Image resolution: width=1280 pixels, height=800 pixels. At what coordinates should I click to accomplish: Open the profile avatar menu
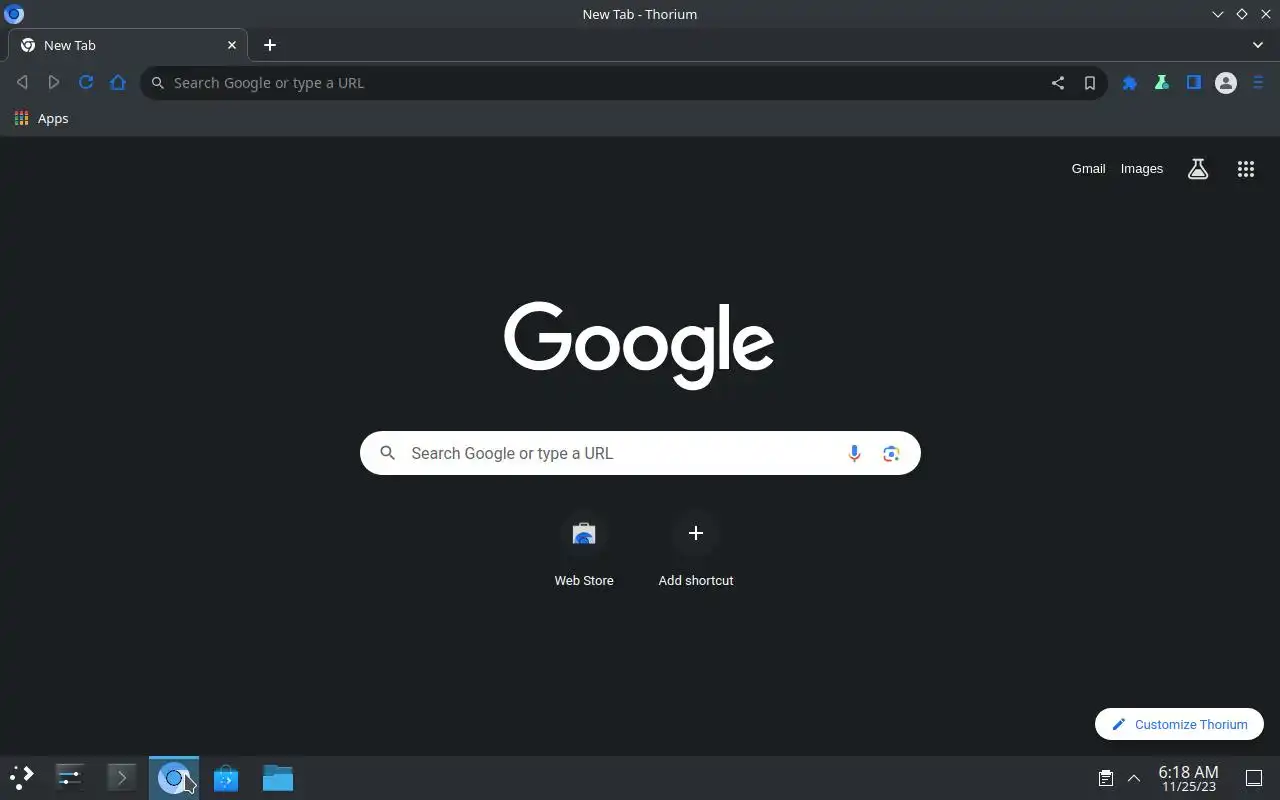click(x=1226, y=83)
